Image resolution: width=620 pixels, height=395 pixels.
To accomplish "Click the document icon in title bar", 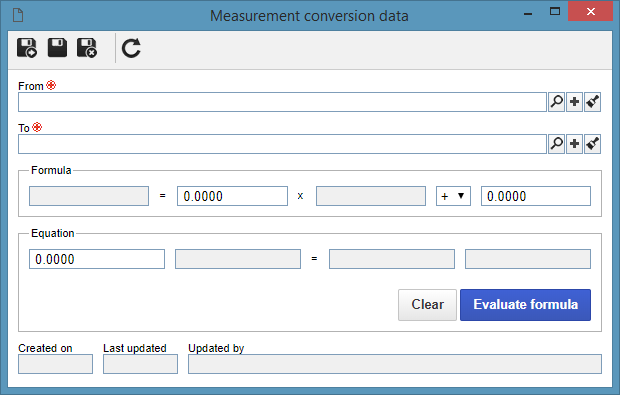I will point(18,15).
